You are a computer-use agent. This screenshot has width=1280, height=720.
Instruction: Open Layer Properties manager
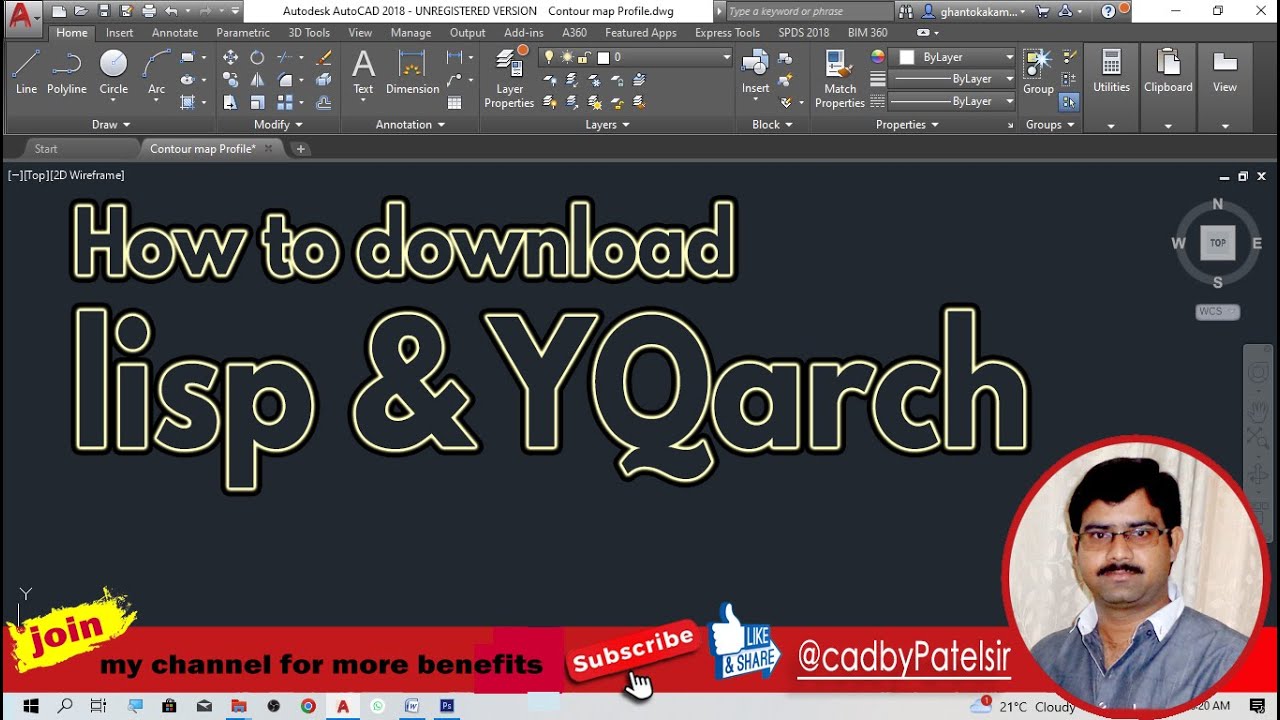point(509,78)
